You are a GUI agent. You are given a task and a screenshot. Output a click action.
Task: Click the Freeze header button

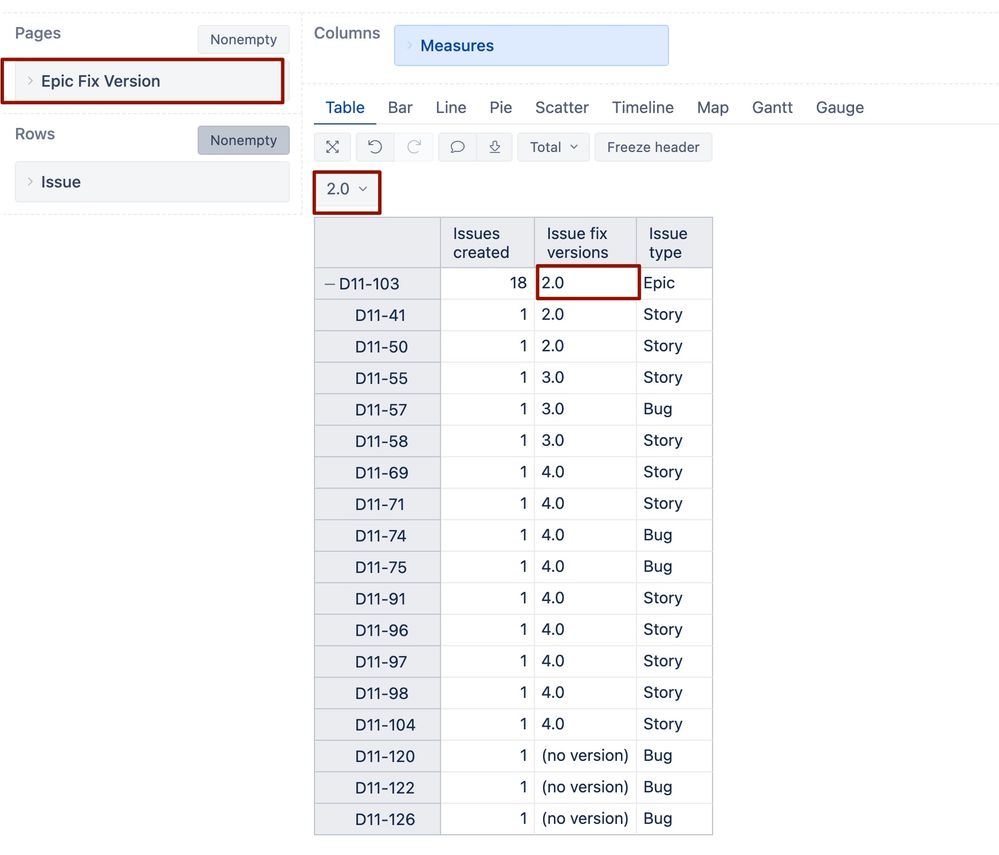click(653, 147)
